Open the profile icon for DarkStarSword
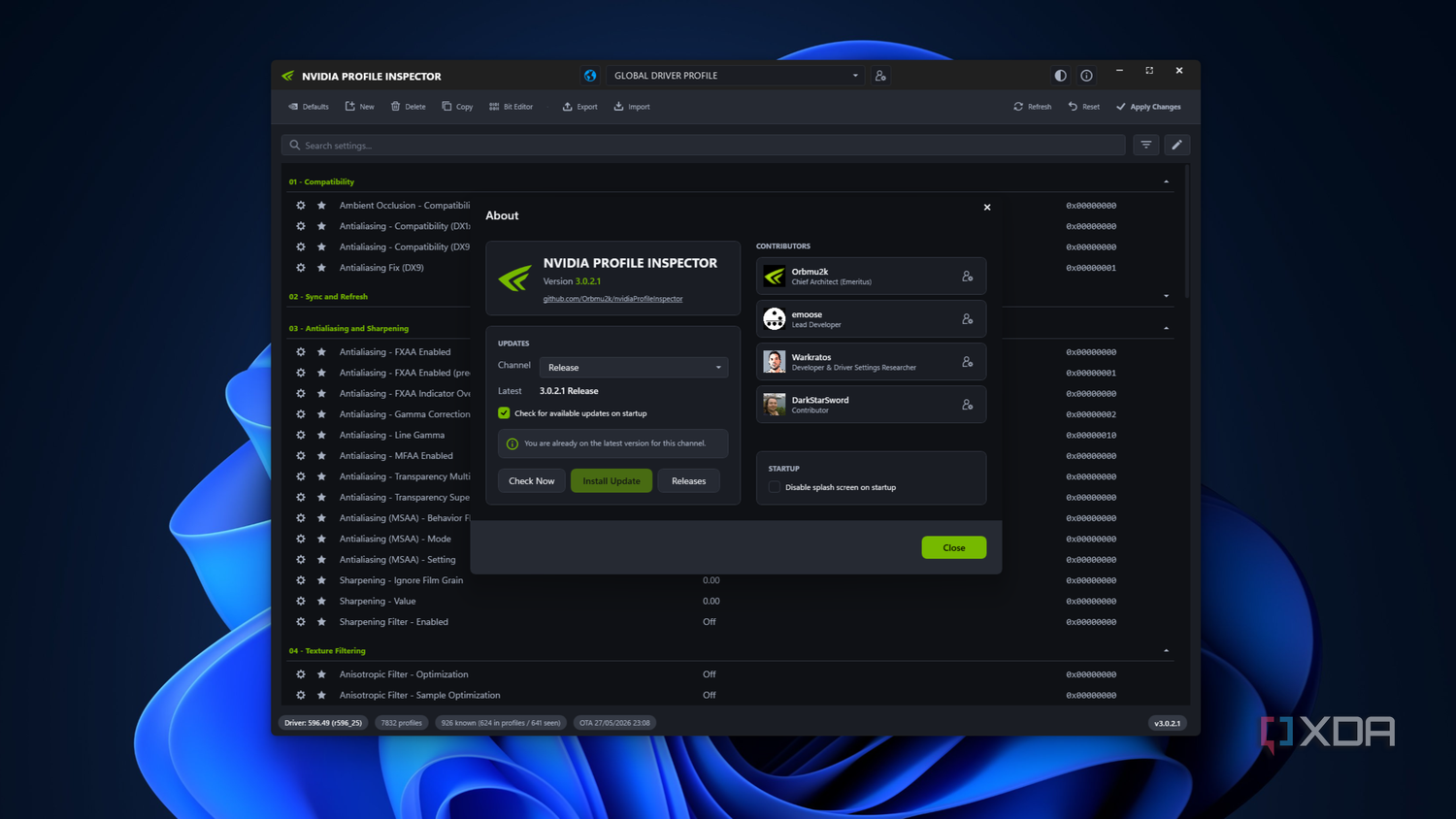 [968, 405]
